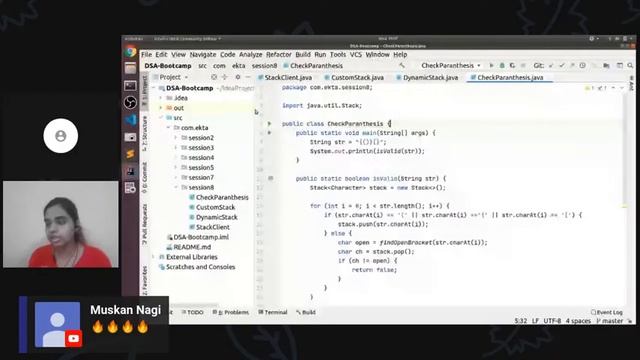640x360 pixels.
Task: Show Git history clock icon
Action: pyautogui.click(x=582, y=65)
